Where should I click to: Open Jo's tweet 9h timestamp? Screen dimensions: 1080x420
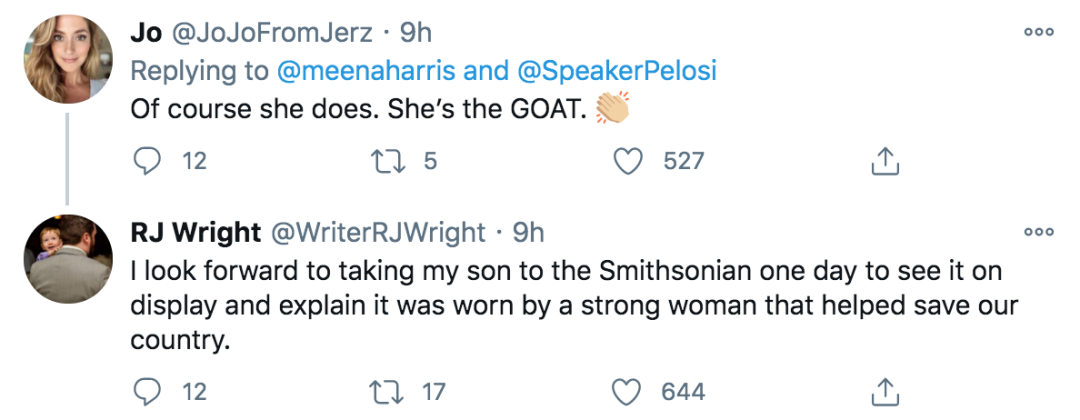pyautogui.click(x=416, y=32)
